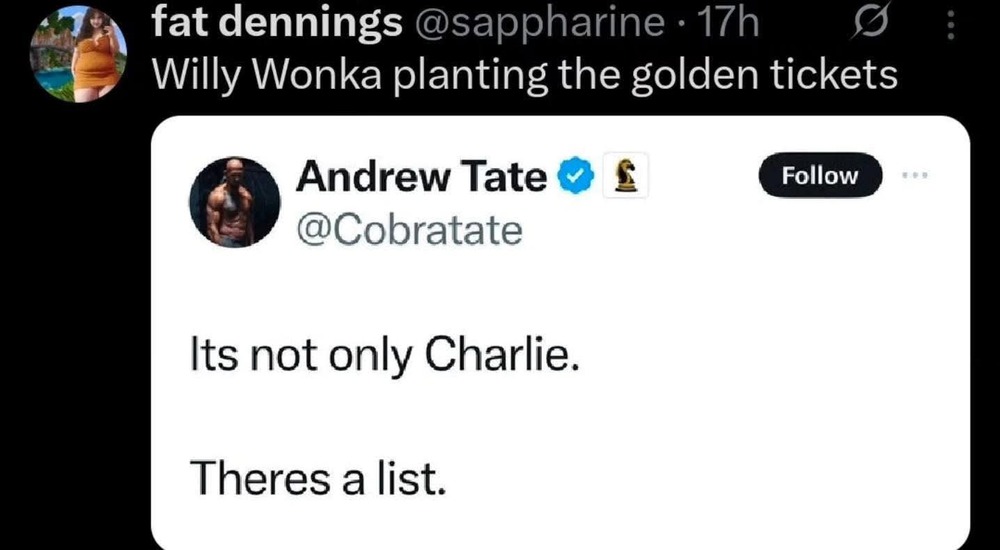The width and height of the screenshot is (1000, 550).
Task: Click the 17h timestamp
Action: [730, 24]
